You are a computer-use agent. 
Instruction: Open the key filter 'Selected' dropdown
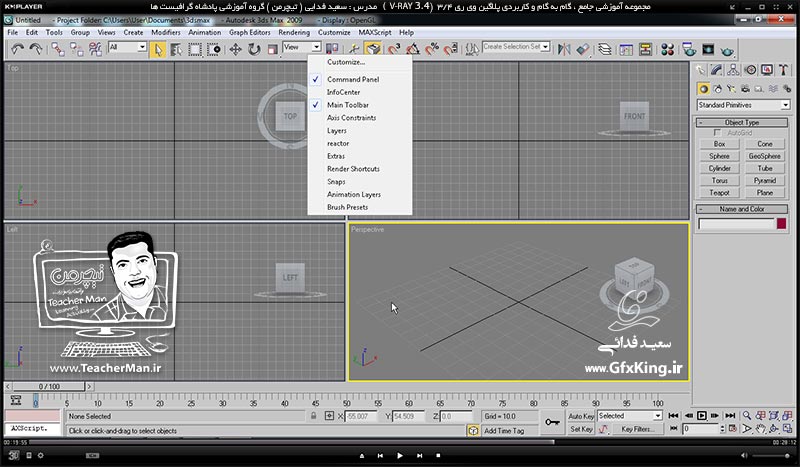[x=630, y=416]
